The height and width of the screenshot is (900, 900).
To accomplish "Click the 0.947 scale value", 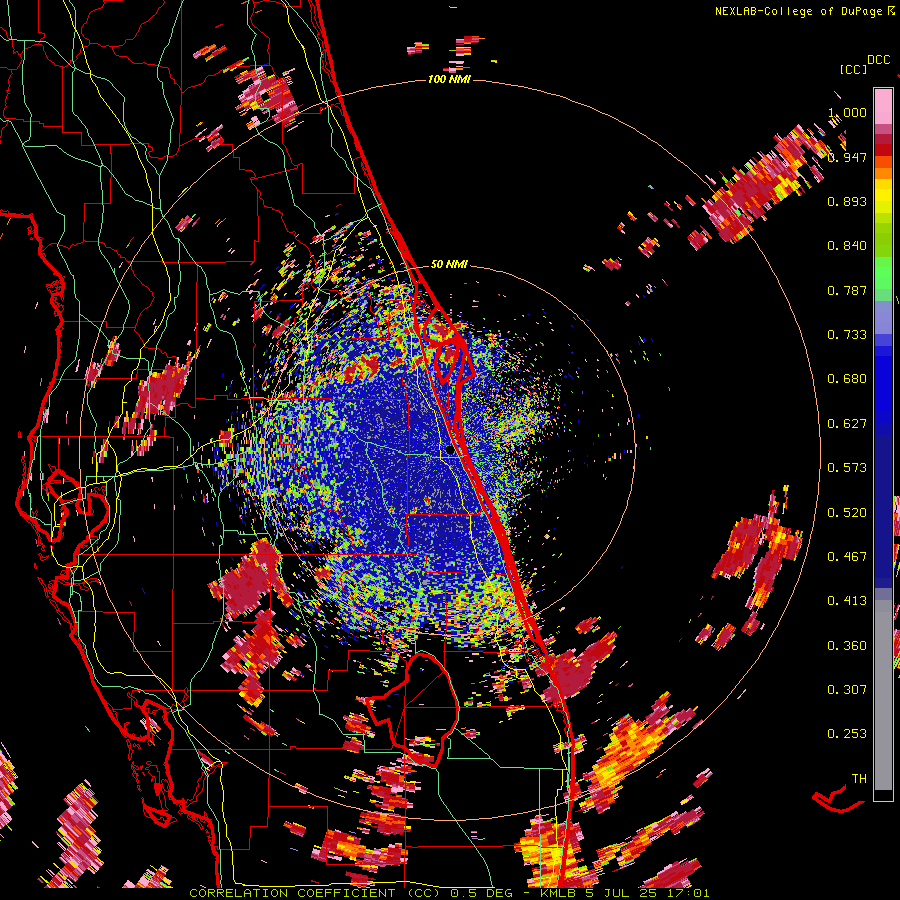I will coord(847,157).
